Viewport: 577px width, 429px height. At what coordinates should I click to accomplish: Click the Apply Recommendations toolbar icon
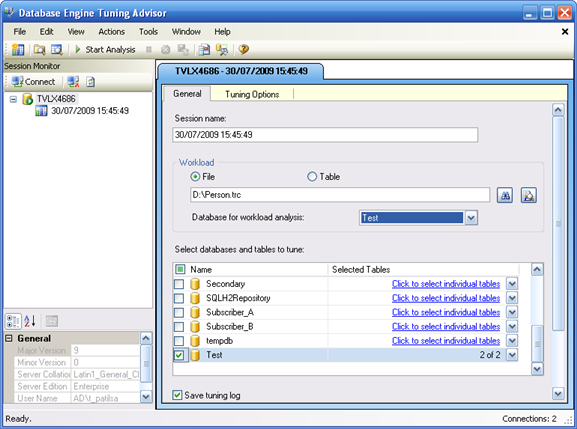[222, 49]
